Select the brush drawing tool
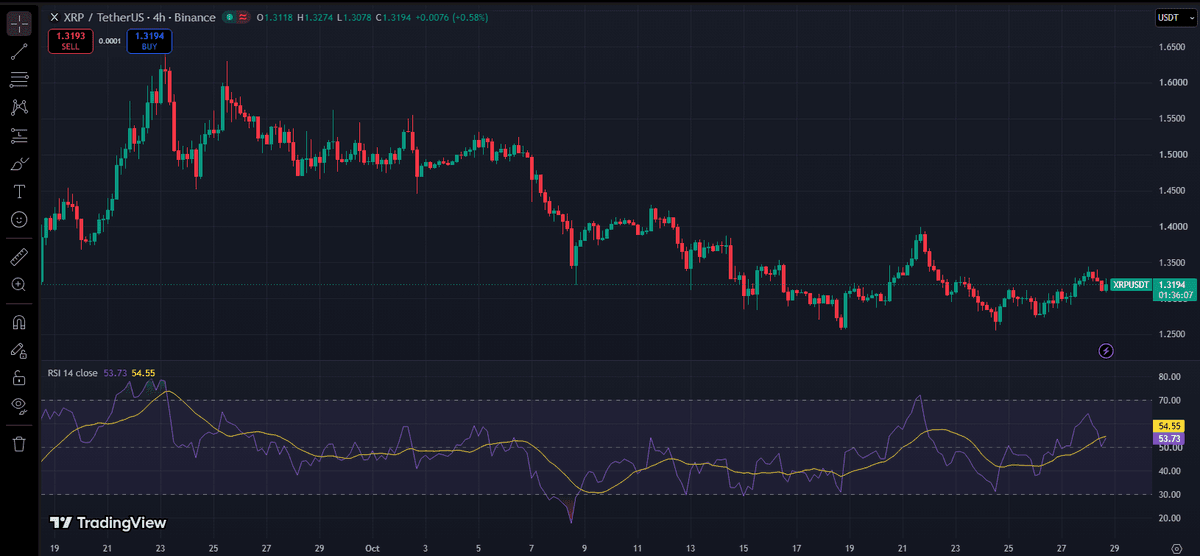 pos(19,163)
